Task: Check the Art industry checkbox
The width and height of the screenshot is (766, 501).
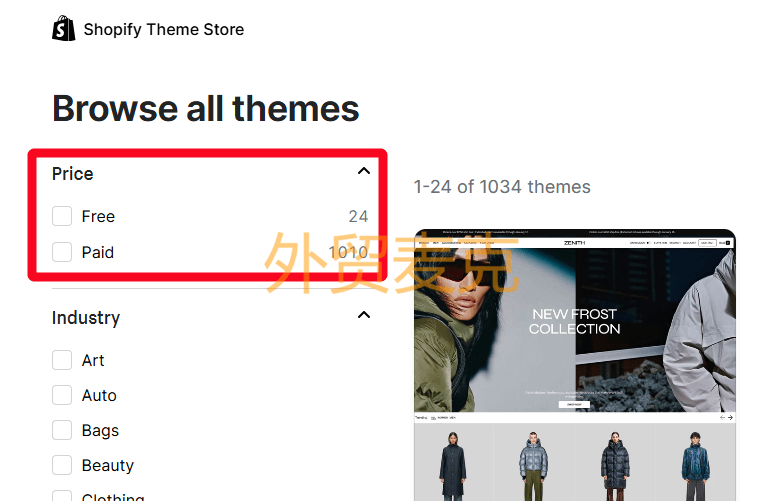Action: [x=62, y=360]
